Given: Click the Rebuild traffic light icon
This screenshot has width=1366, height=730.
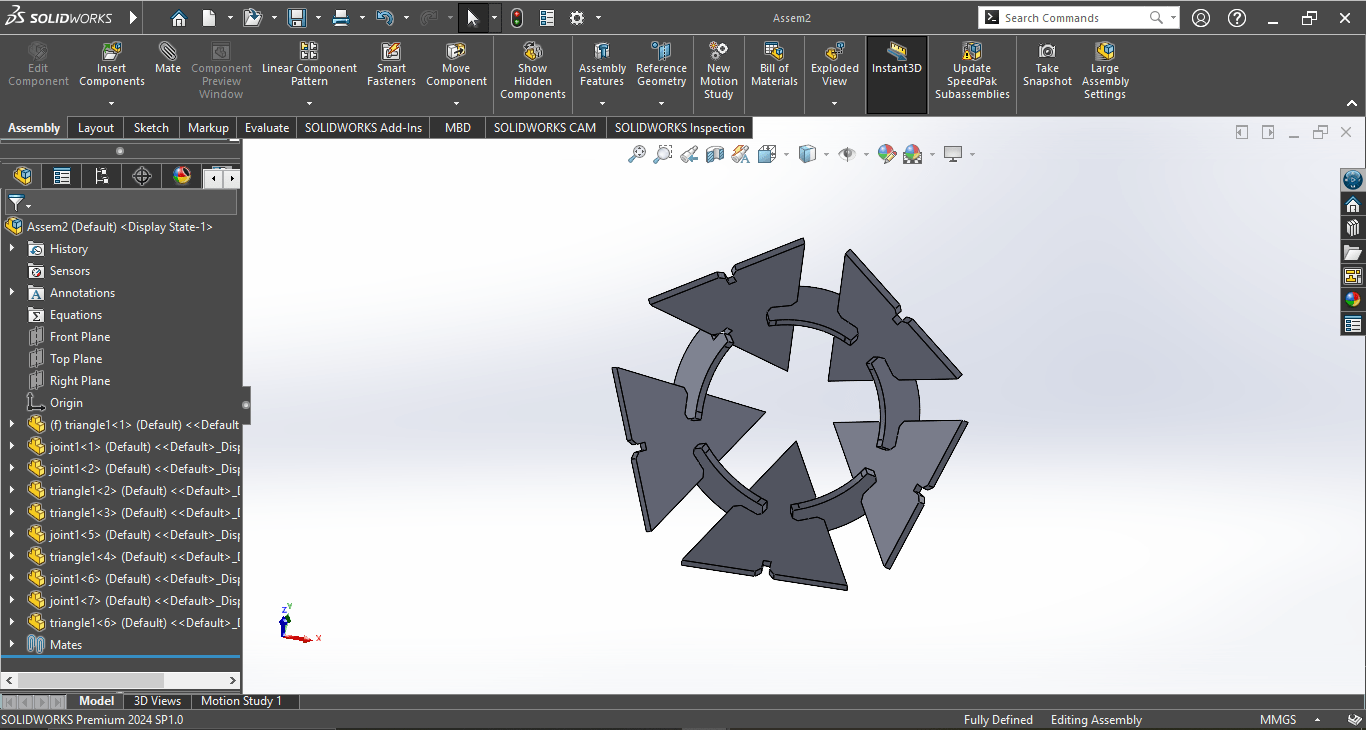Looking at the screenshot, I should [517, 18].
